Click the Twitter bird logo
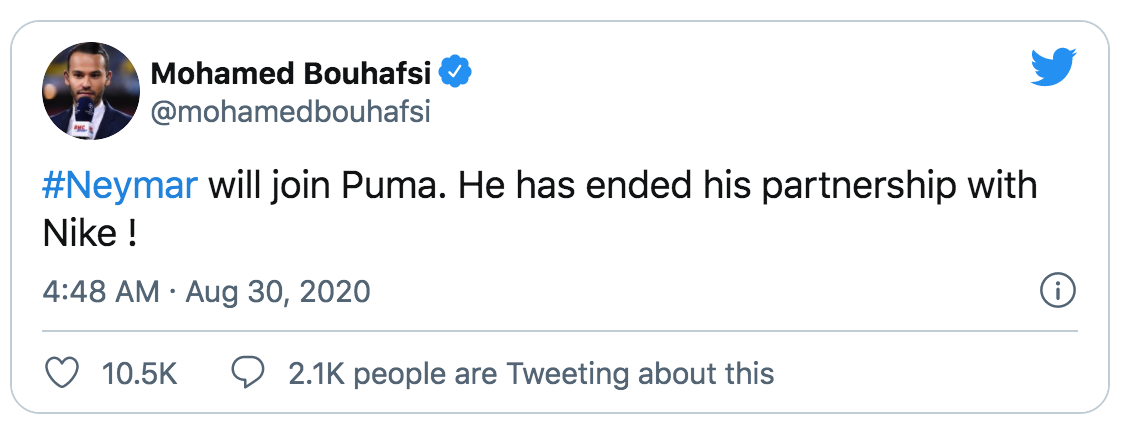This screenshot has width=1132, height=430. [x=1055, y=68]
